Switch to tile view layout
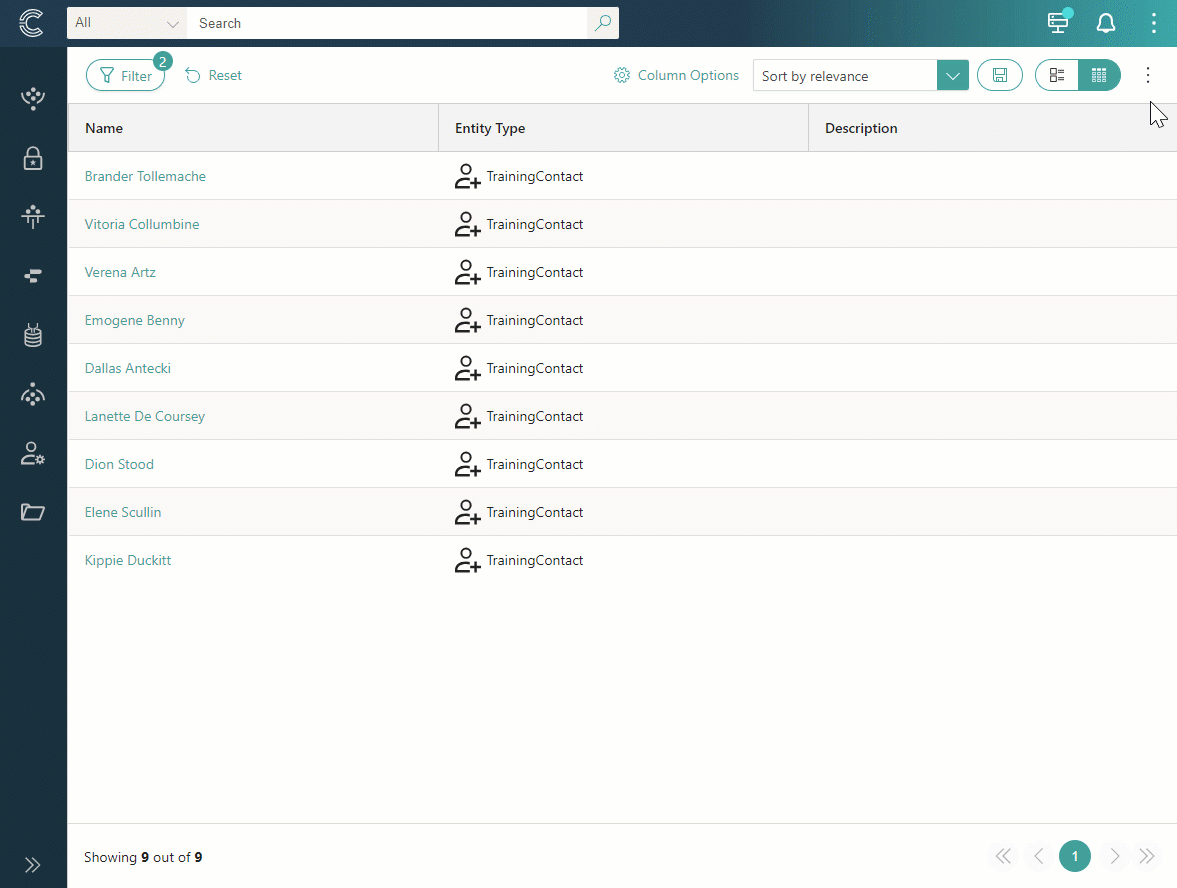This screenshot has height=888, width=1177. coord(1057,75)
